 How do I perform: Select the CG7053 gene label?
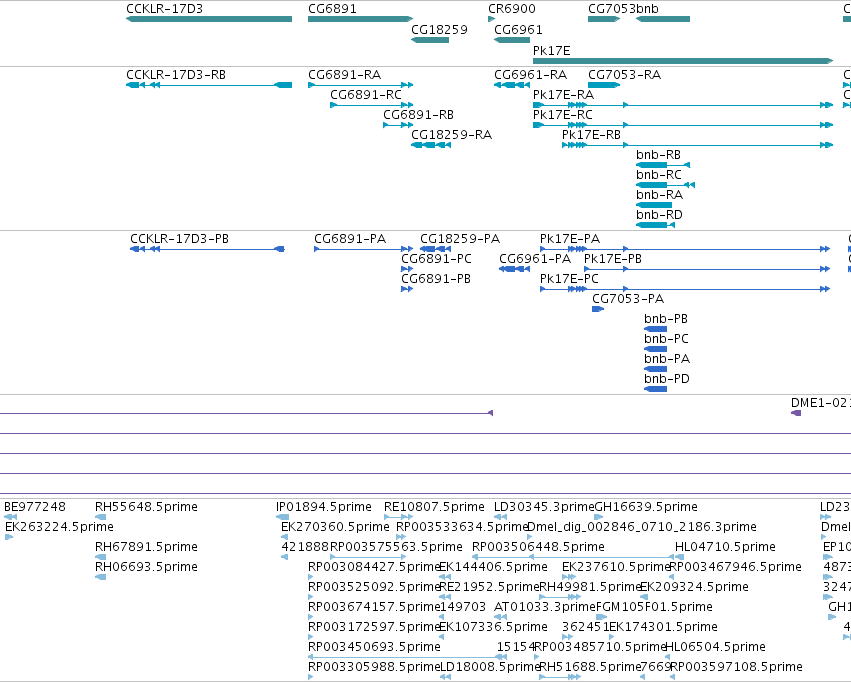click(612, 9)
